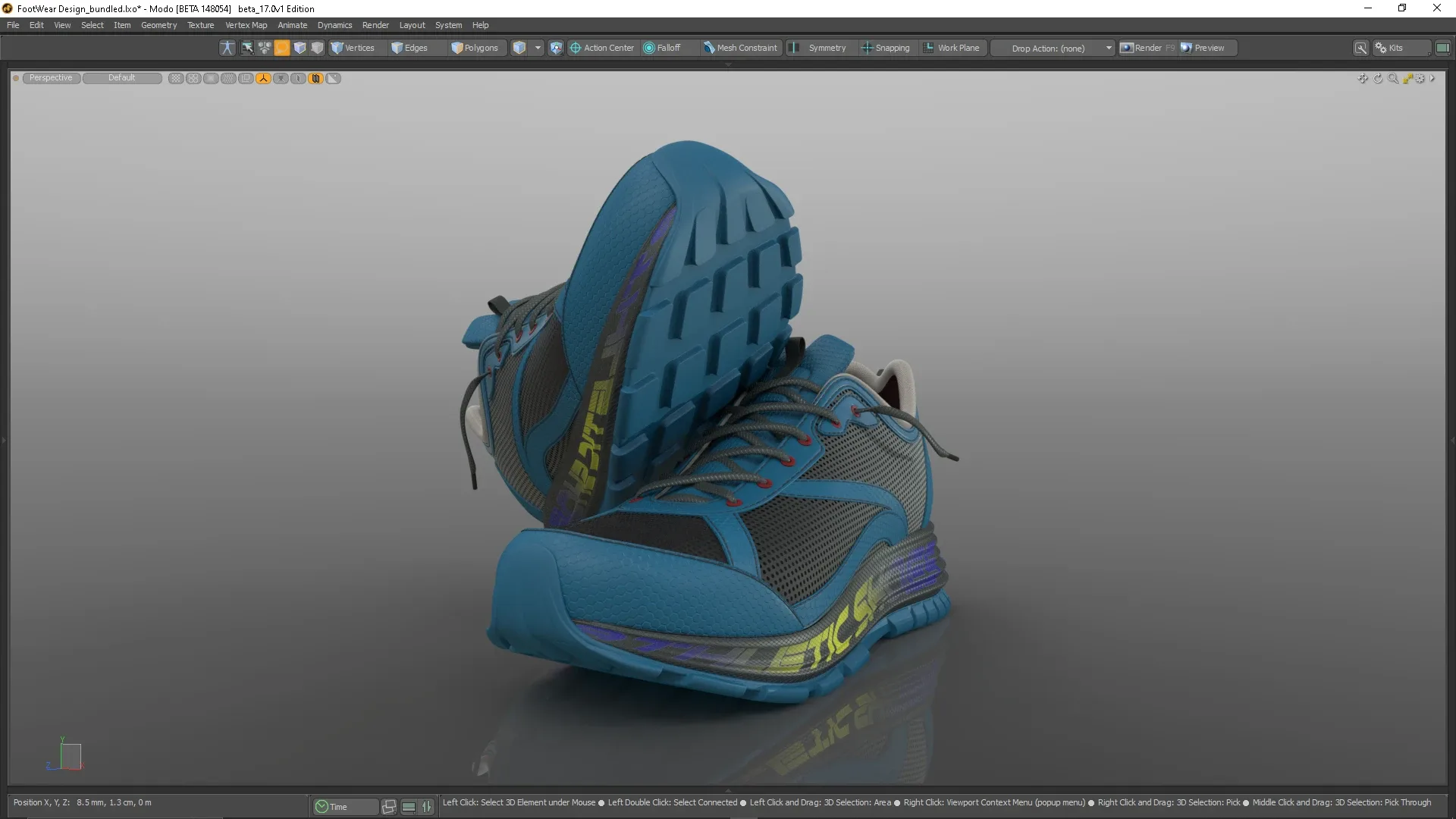Open the Default shading style dropdown
Screen dimensions: 1456x819
tap(122, 78)
